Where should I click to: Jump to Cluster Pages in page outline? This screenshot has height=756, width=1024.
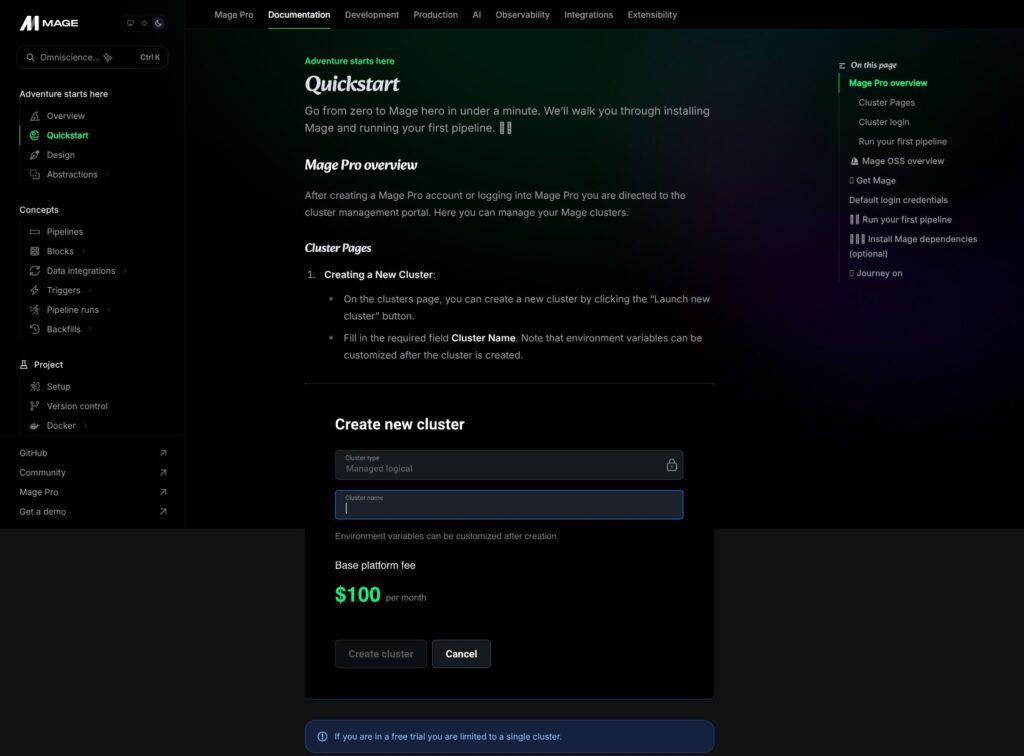(886, 102)
